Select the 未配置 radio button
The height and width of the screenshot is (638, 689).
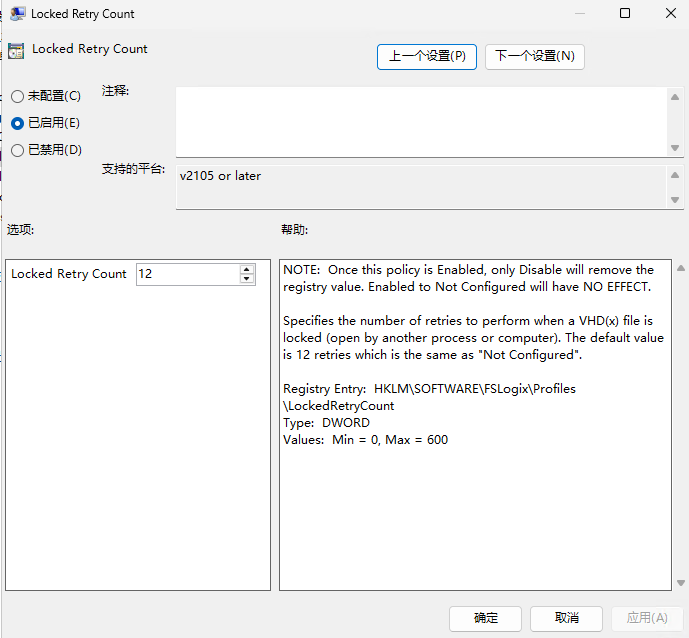pyautogui.click(x=17, y=97)
